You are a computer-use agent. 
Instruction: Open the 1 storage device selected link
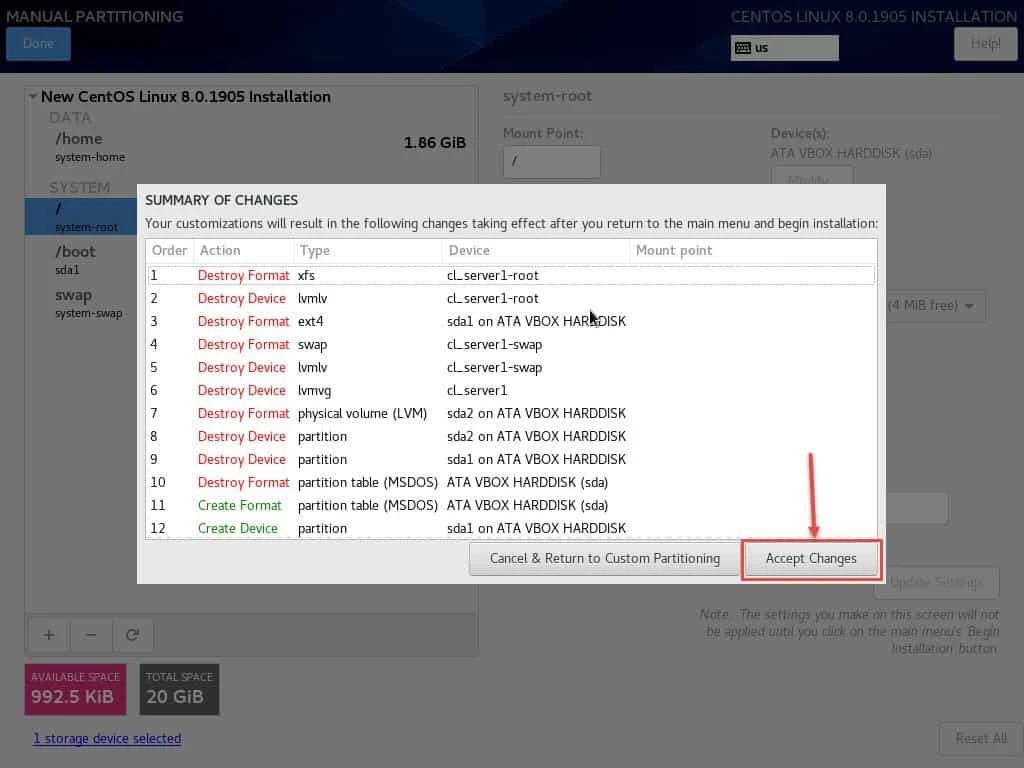(107, 738)
